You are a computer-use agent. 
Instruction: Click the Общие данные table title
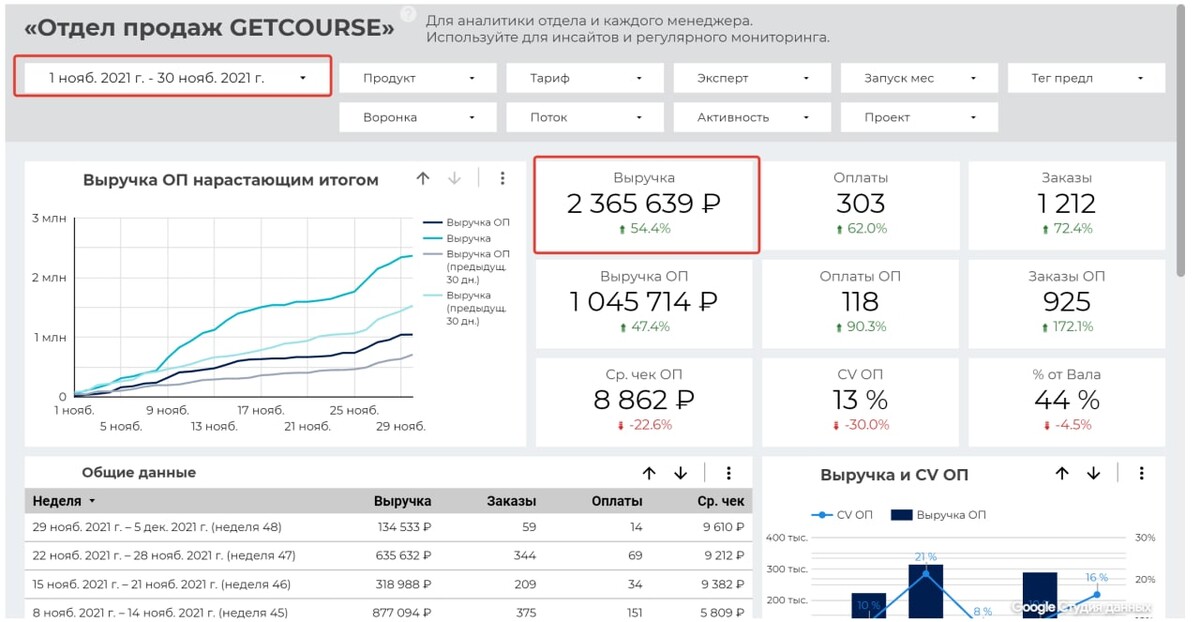click(139, 472)
